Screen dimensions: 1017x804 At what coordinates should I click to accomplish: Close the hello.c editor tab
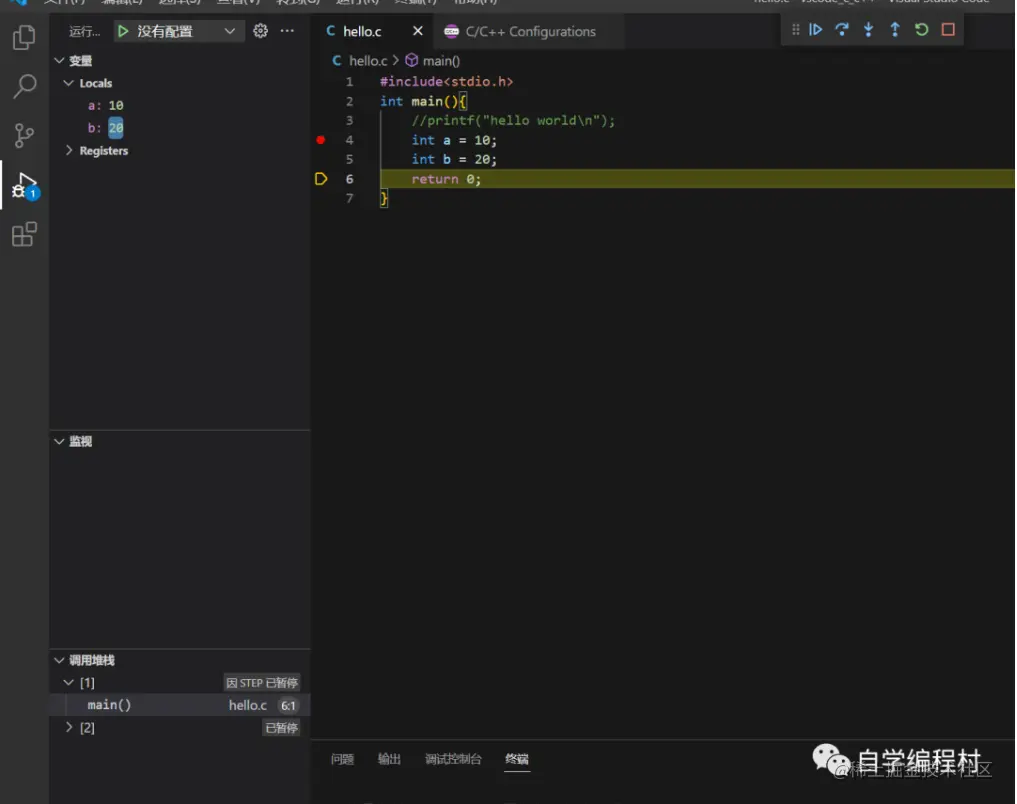pos(418,31)
